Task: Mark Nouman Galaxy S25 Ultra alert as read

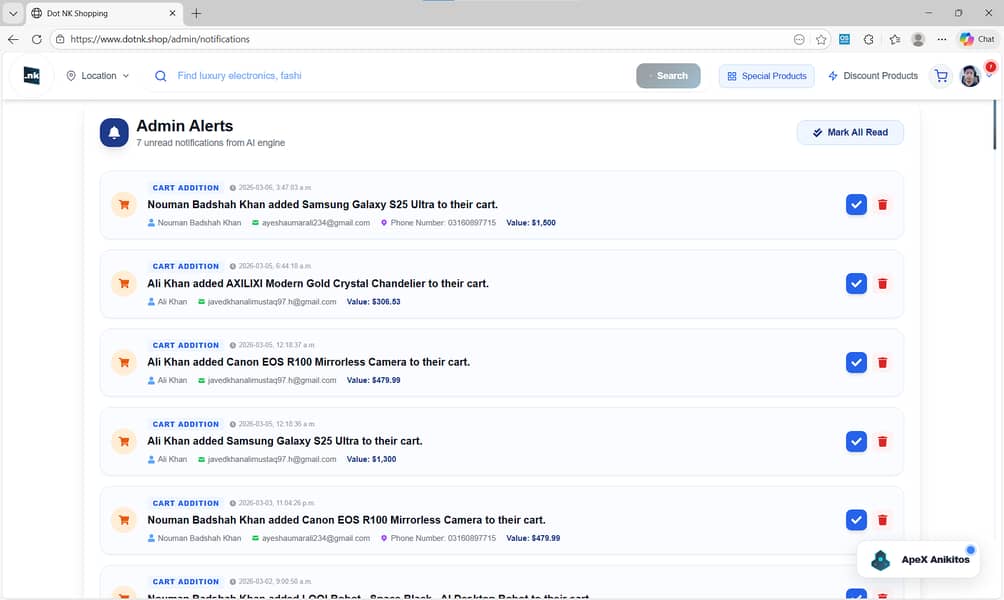Action: click(856, 204)
